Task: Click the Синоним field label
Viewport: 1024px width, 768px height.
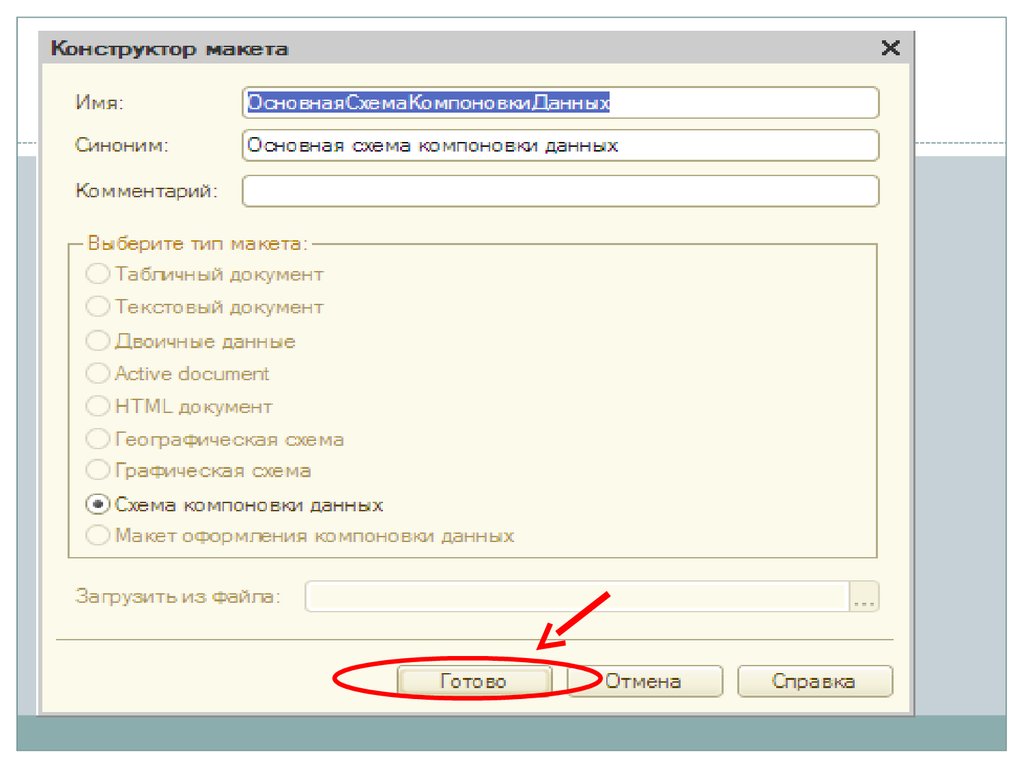Action: (121, 145)
